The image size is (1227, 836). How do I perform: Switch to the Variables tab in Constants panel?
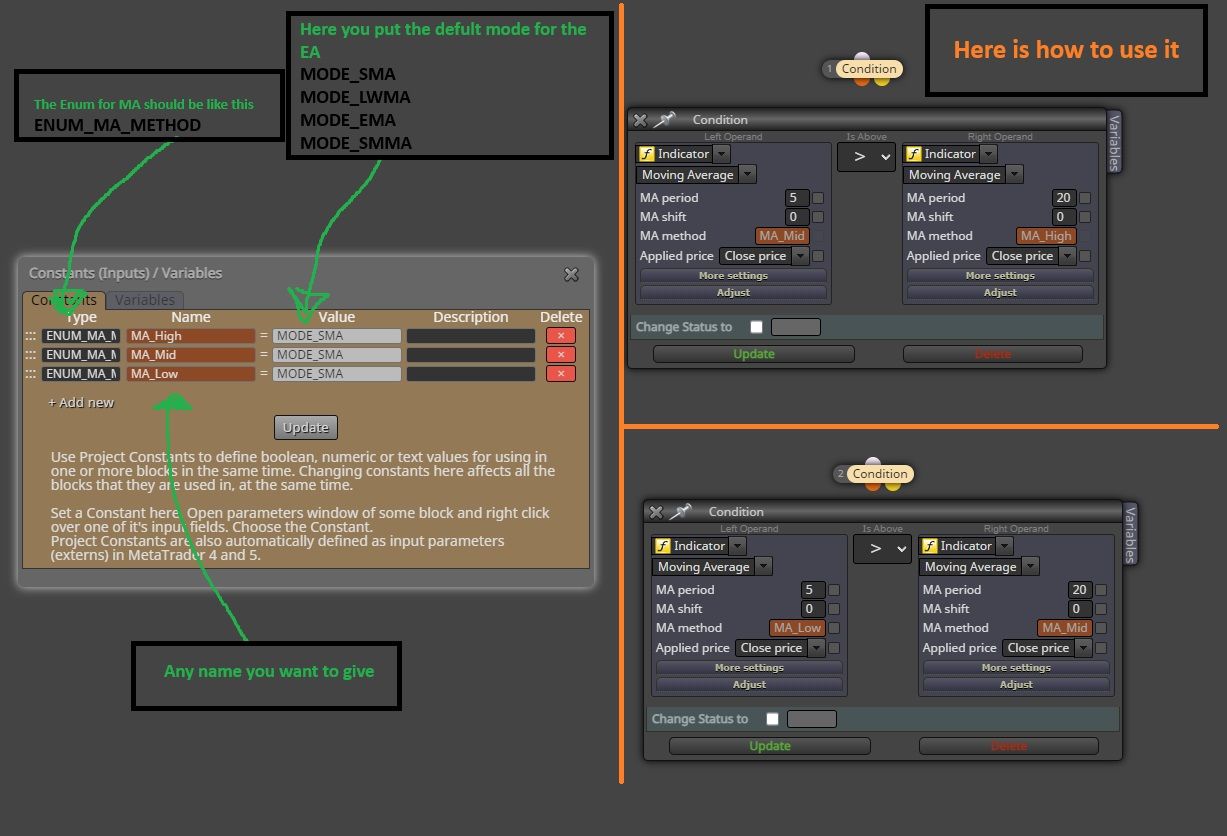pyautogui.click(x=145, y=300)
